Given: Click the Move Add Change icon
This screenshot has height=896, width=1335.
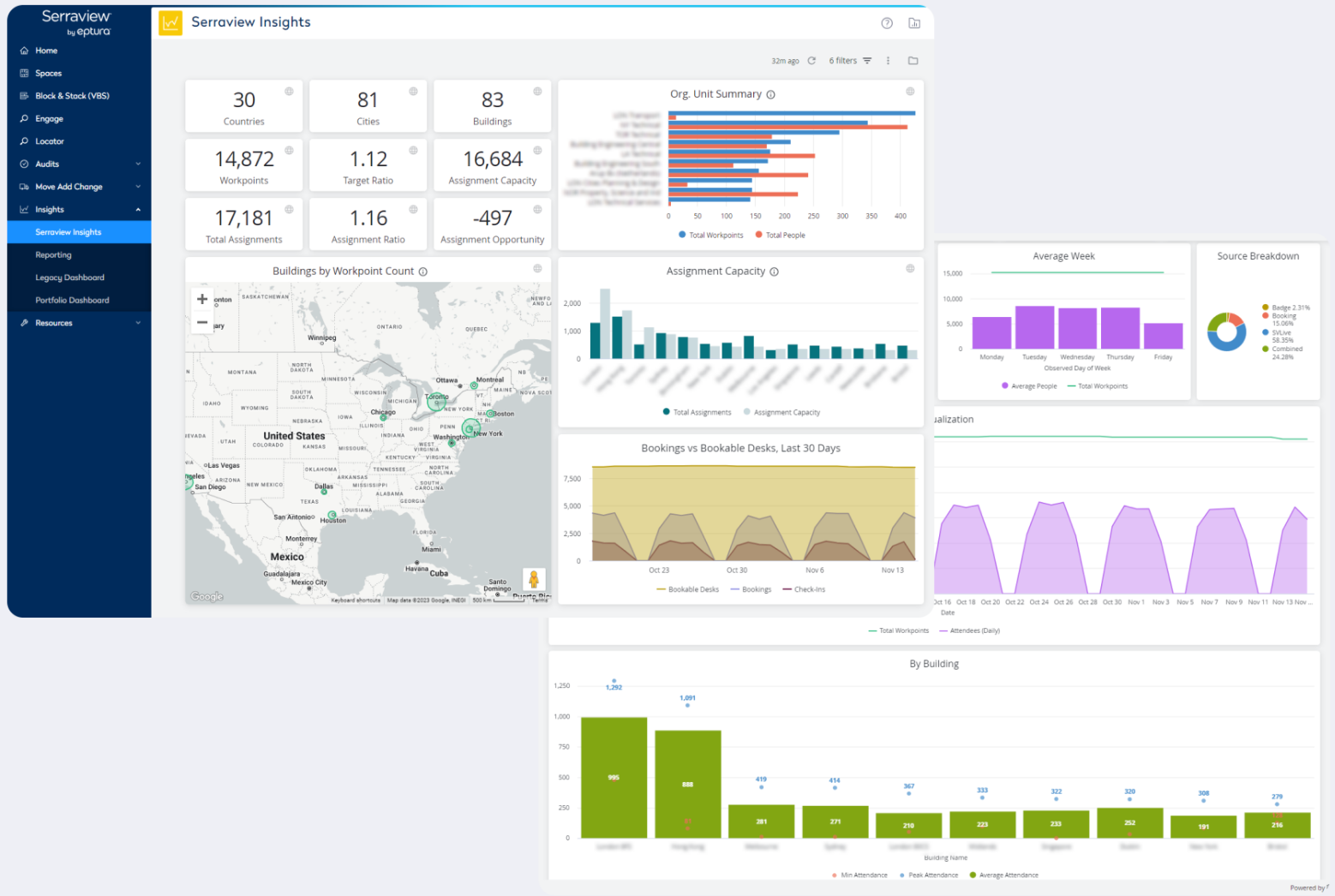Looking at the screenshot, I should click(24, 187).
